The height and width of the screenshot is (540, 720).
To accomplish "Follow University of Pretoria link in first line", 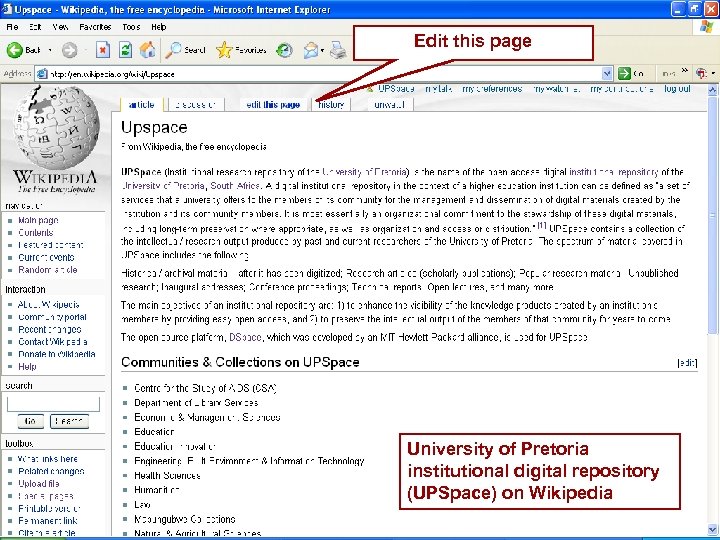I will (x=365, y=172).
